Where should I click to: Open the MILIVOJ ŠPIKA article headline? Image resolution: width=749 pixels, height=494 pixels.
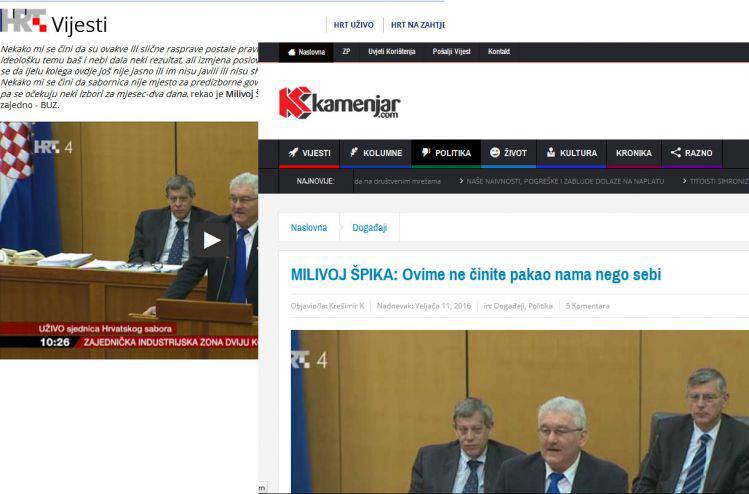click(x=476, y=275)
